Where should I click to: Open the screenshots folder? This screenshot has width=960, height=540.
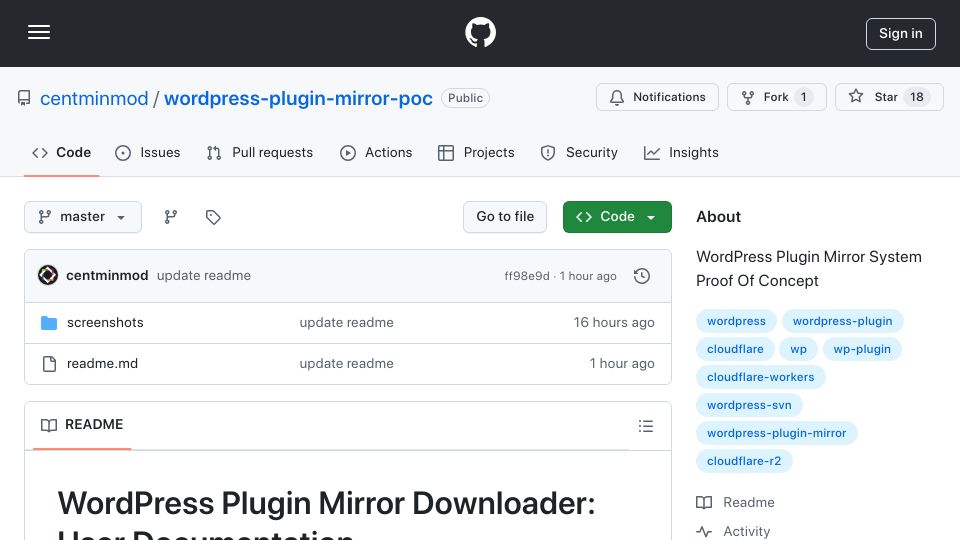tap(105, 323)
